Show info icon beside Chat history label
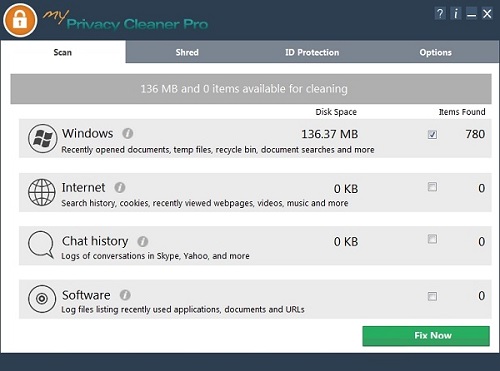The width and height of the screenshot is (500, 371). pos(143,241)
